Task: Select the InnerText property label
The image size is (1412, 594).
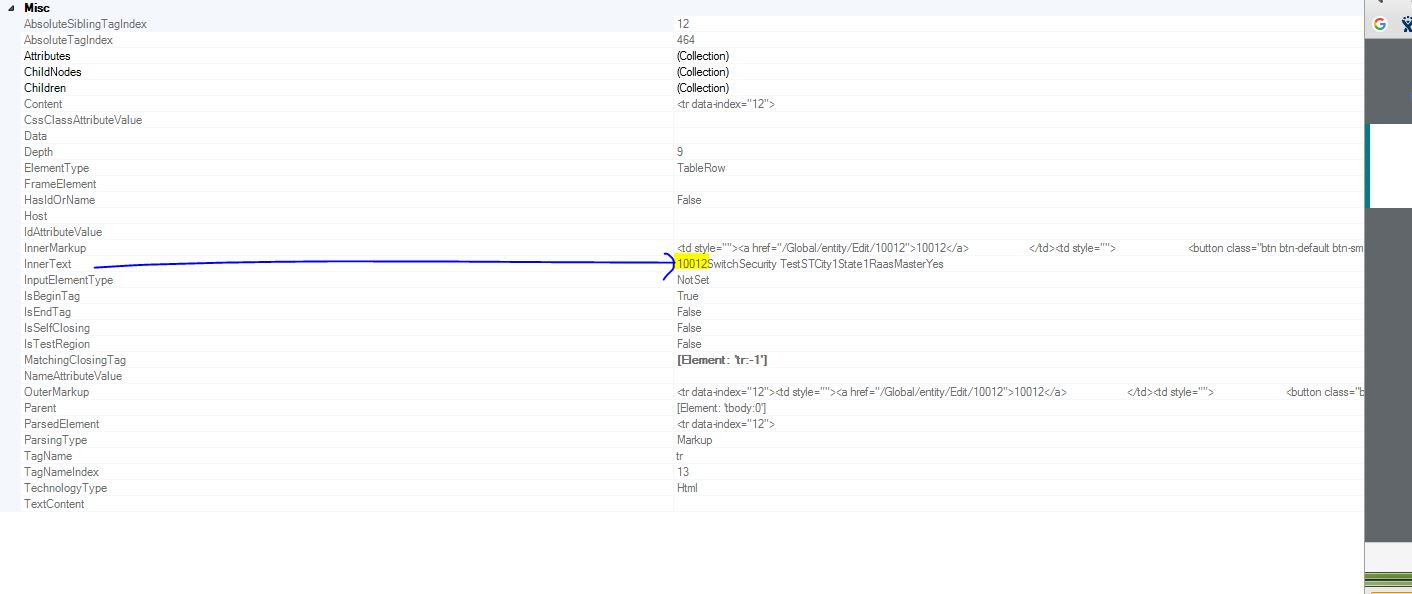Action: pos(47,264)
